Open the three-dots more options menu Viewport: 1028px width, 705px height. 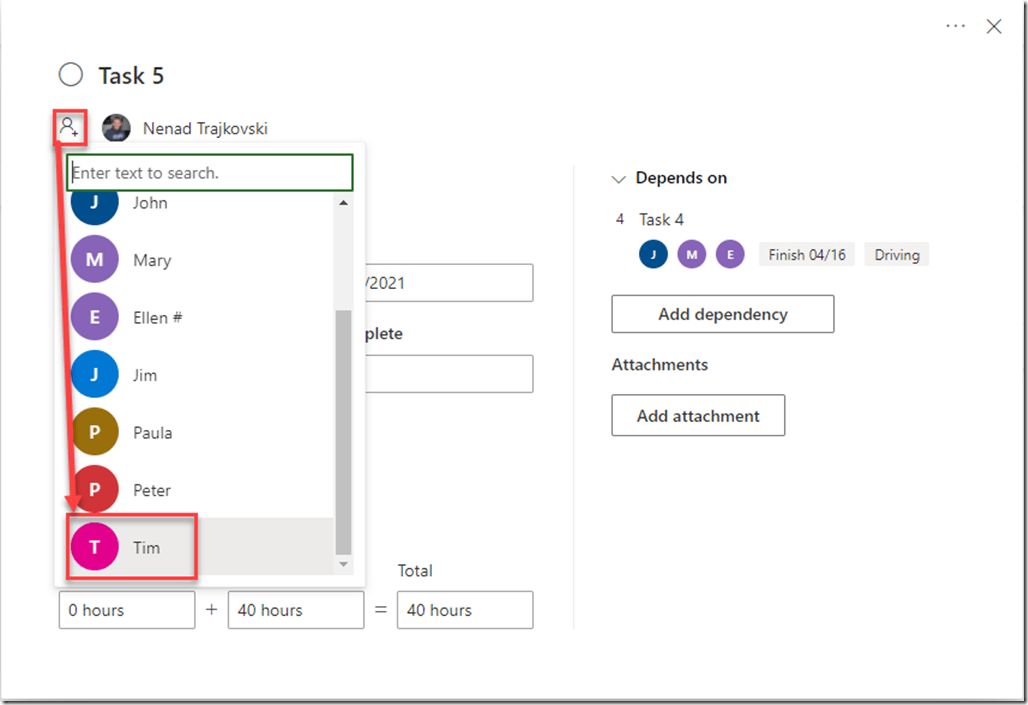[x=956, y=27]
